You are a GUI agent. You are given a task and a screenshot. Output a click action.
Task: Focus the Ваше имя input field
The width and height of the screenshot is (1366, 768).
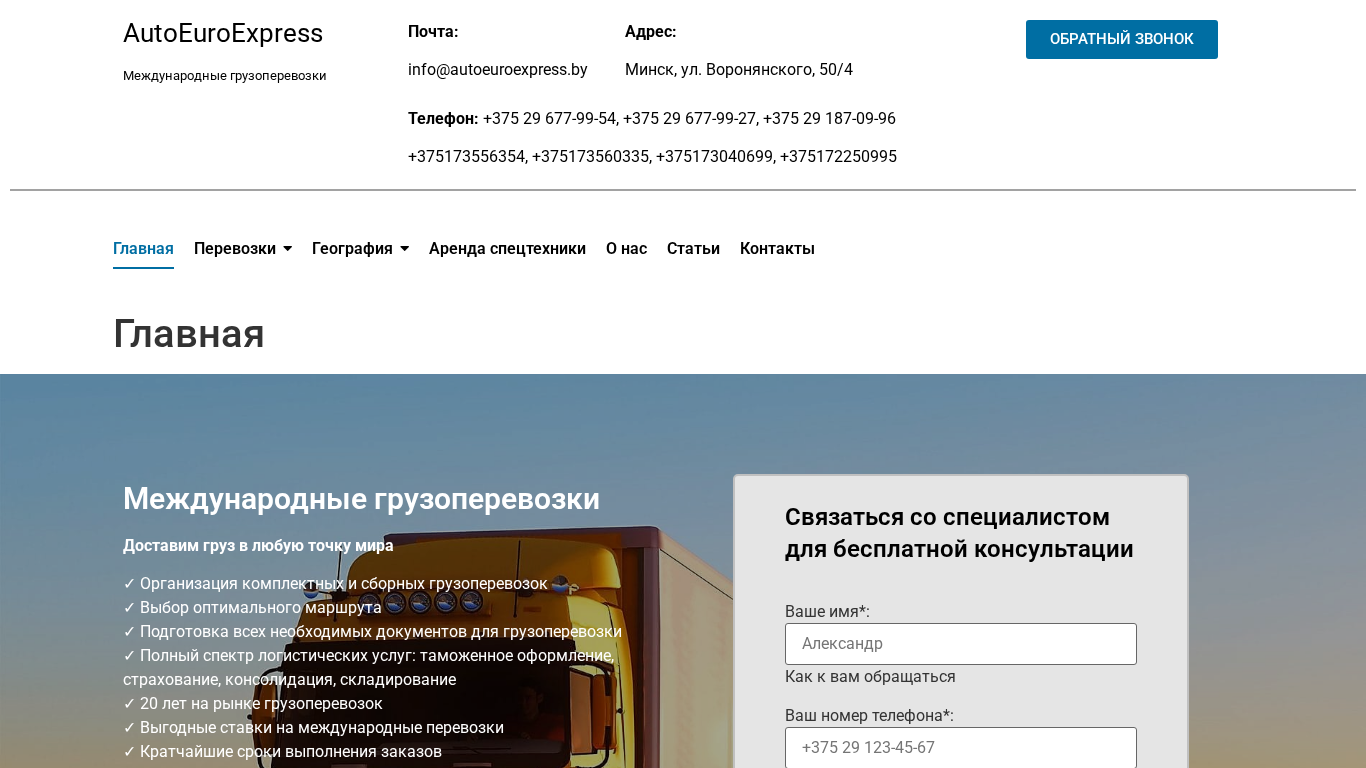click(960, 644)
